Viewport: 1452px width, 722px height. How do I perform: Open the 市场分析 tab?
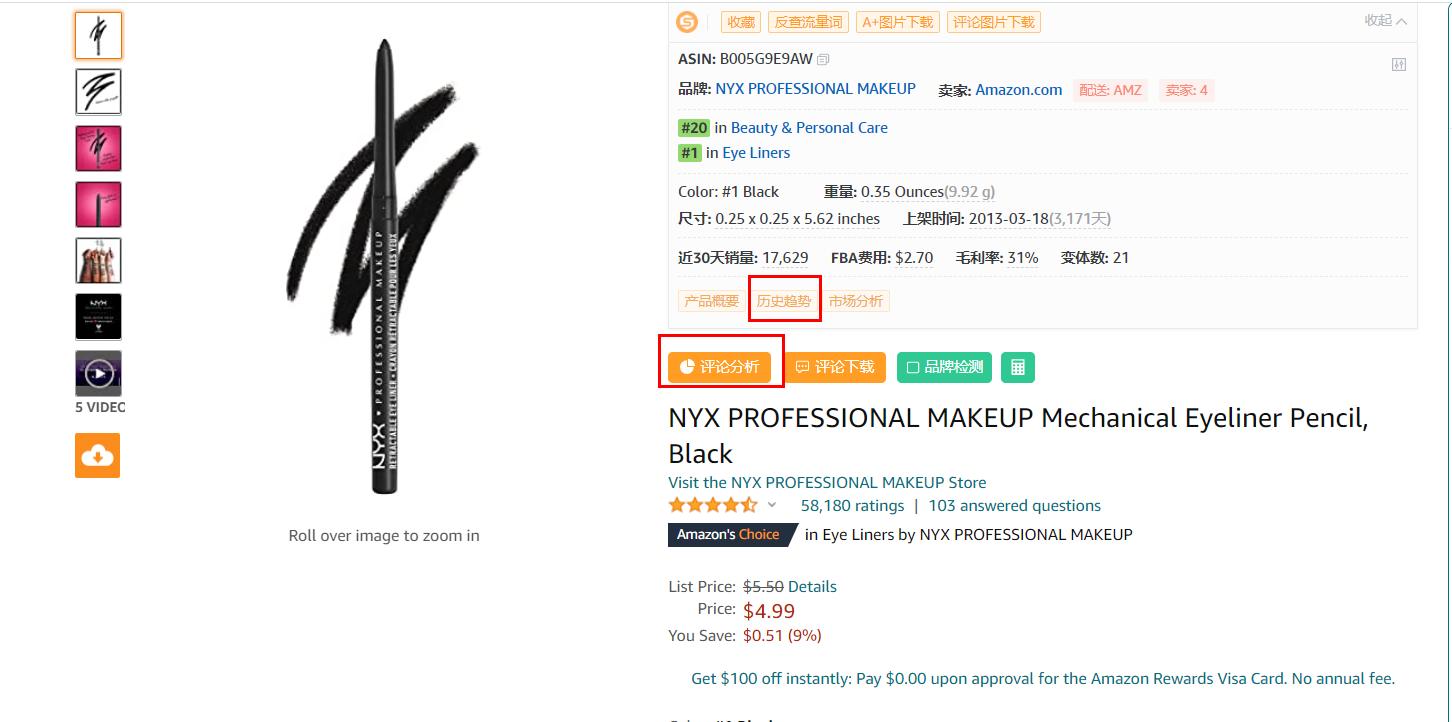856,301
